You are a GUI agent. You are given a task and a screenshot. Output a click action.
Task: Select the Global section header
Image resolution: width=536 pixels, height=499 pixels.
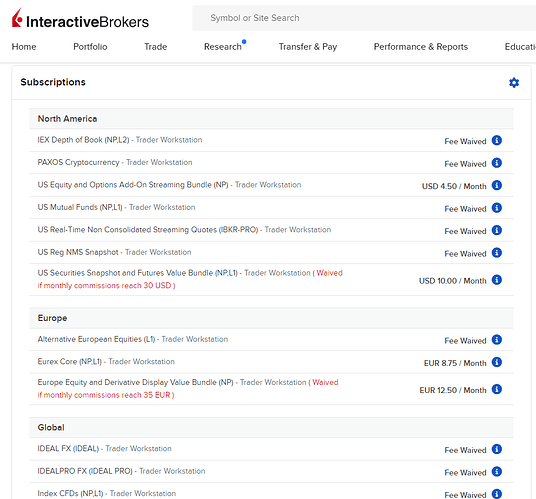click(271, 428)
